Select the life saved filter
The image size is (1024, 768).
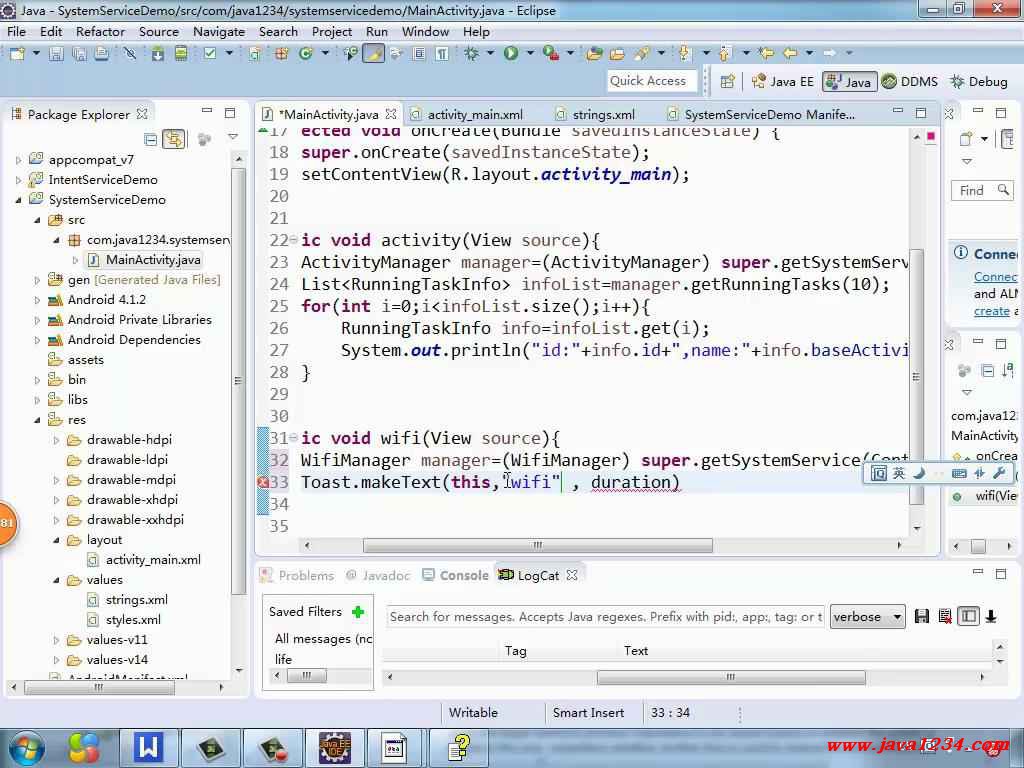(x=283, y=659)
